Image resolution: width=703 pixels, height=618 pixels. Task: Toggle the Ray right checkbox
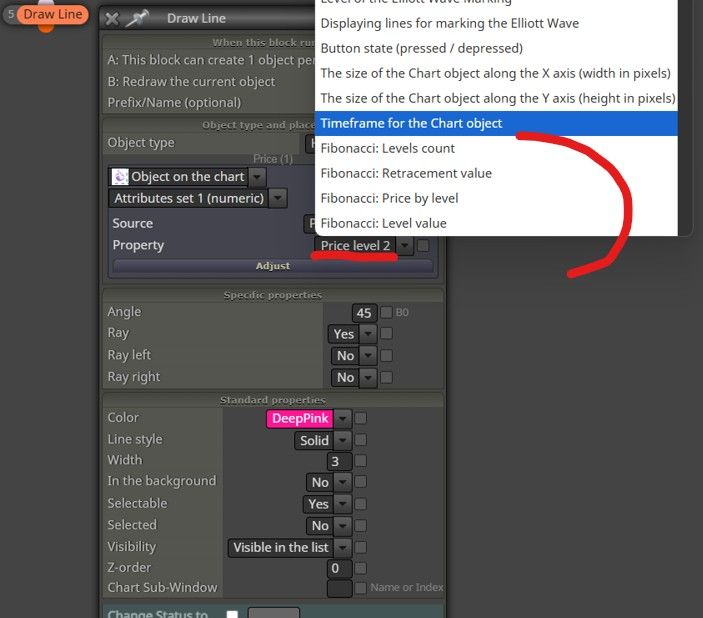pyautogui.click(x=386, y=377)
